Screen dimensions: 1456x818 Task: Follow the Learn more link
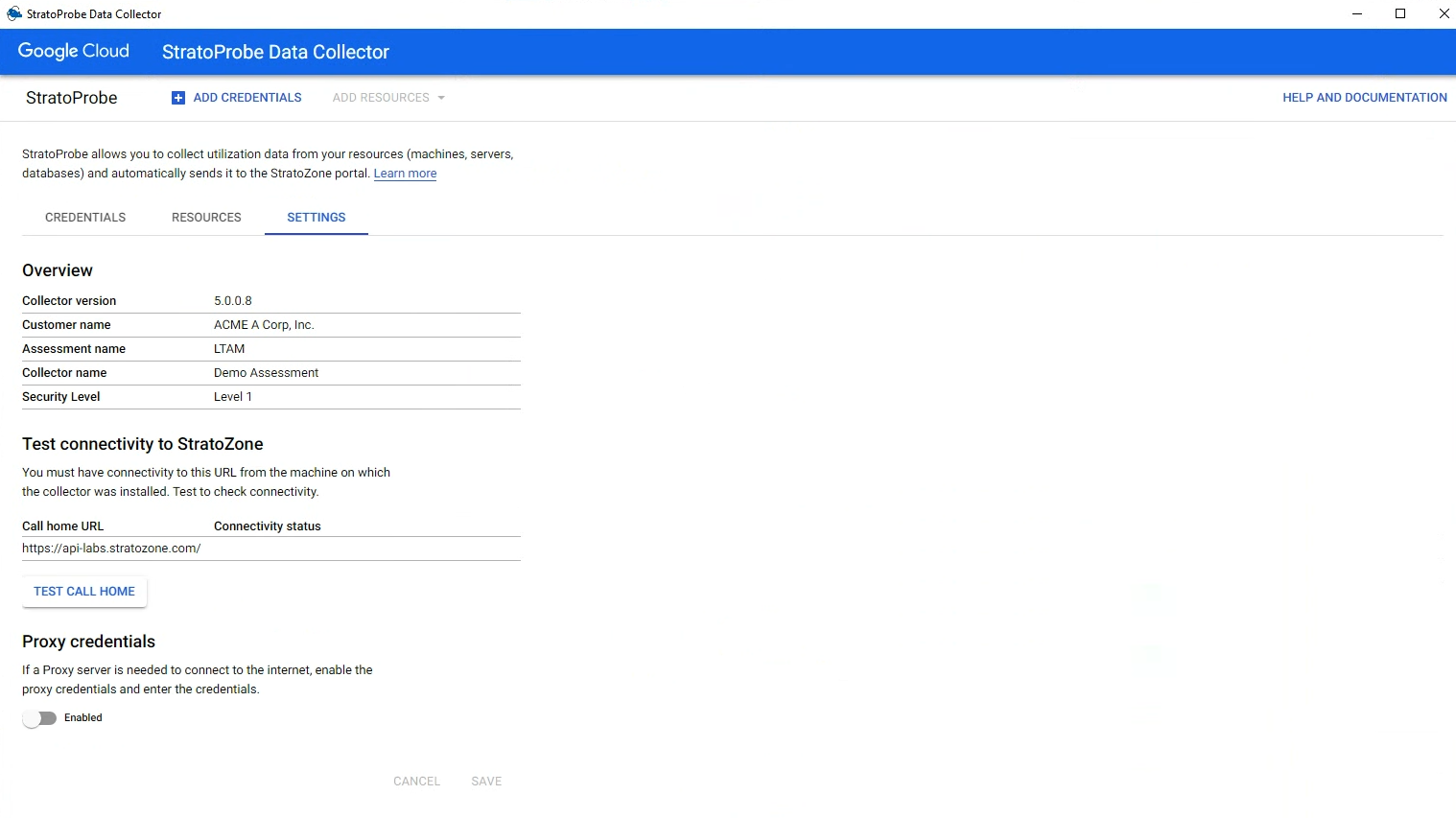point(405,174)
